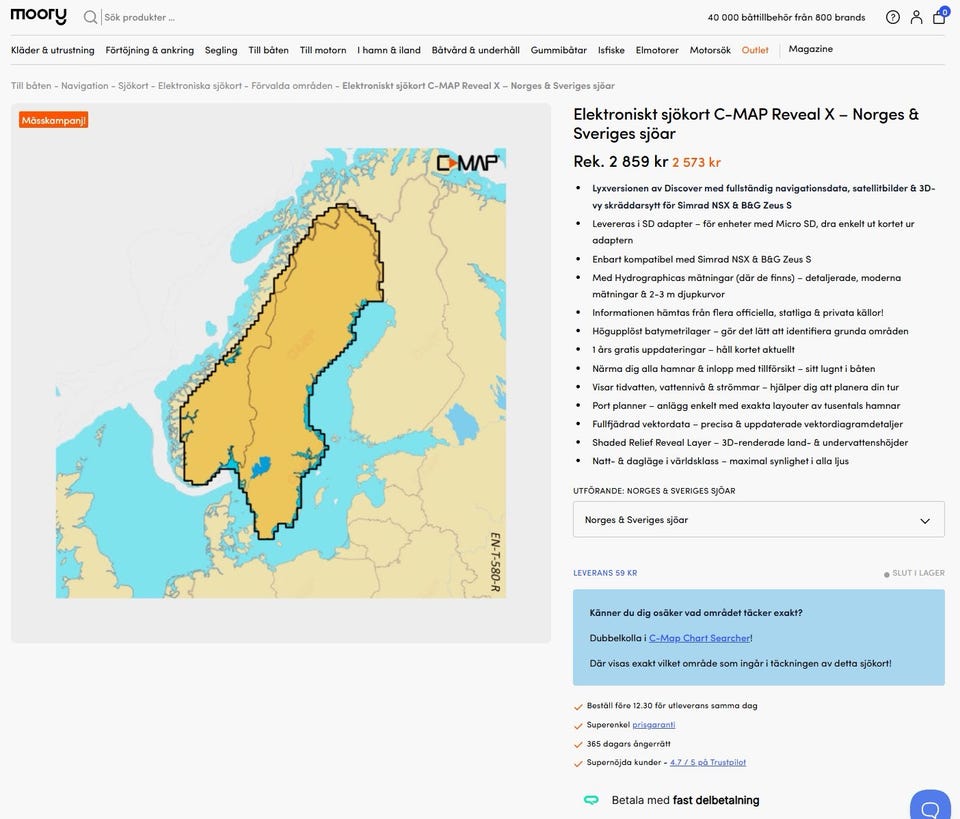
Task: Open the Kläder & utrustning menu
Action: pyautogui.click(x=53, y=50)
